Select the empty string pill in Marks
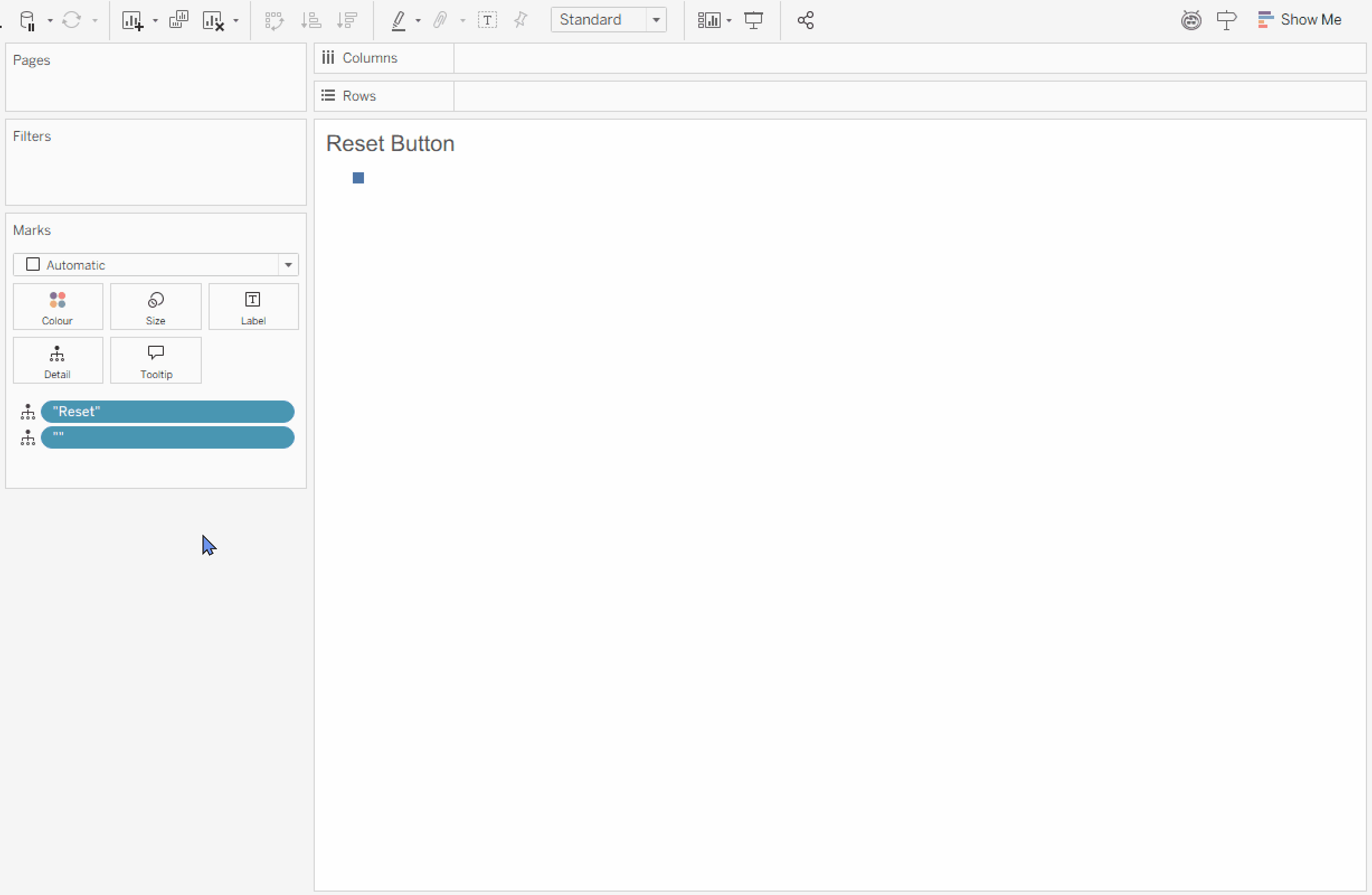This screenshot has width=1372, height=895. [167, 437]
